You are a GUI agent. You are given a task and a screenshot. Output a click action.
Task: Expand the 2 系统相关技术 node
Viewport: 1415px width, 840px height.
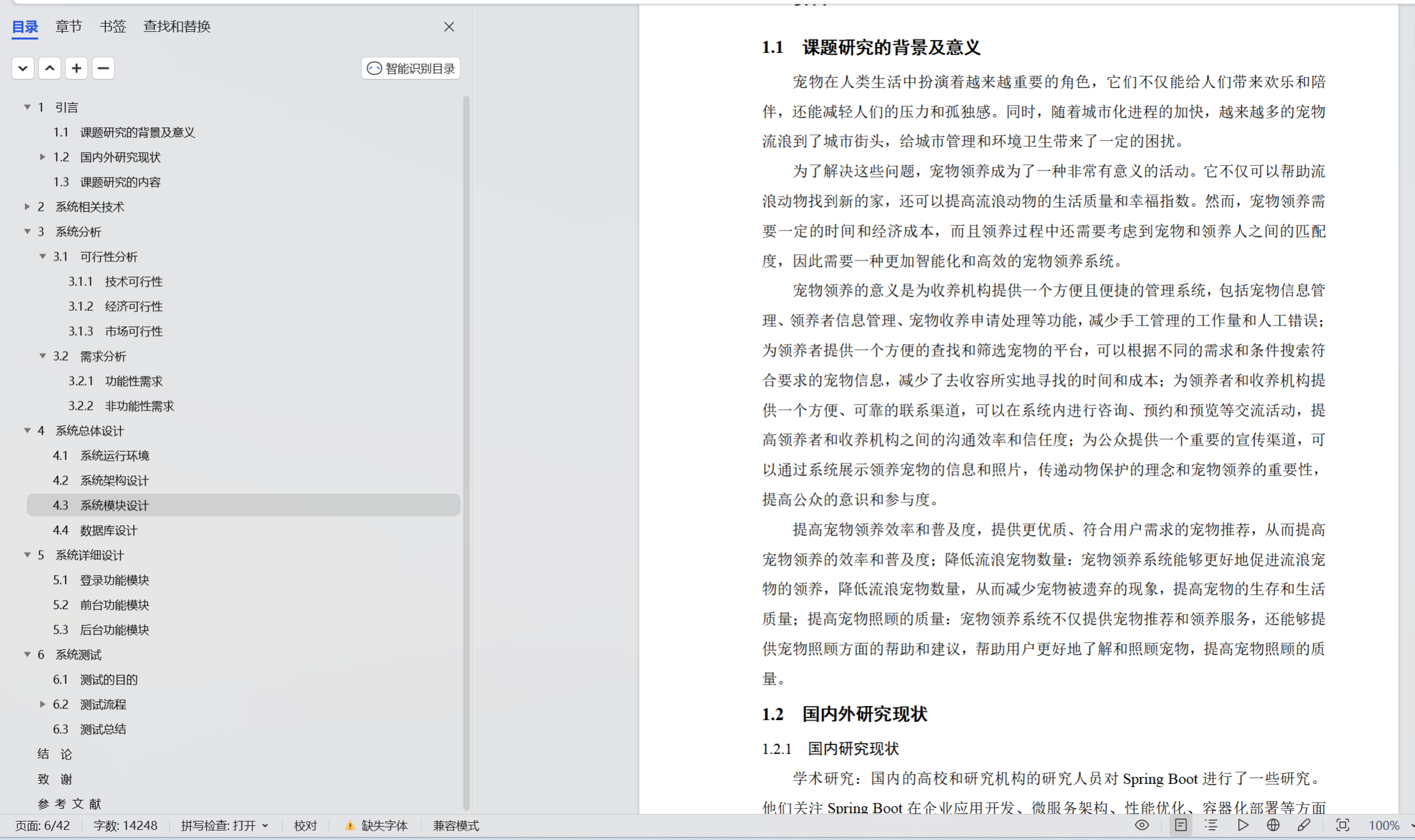(27, 207)
